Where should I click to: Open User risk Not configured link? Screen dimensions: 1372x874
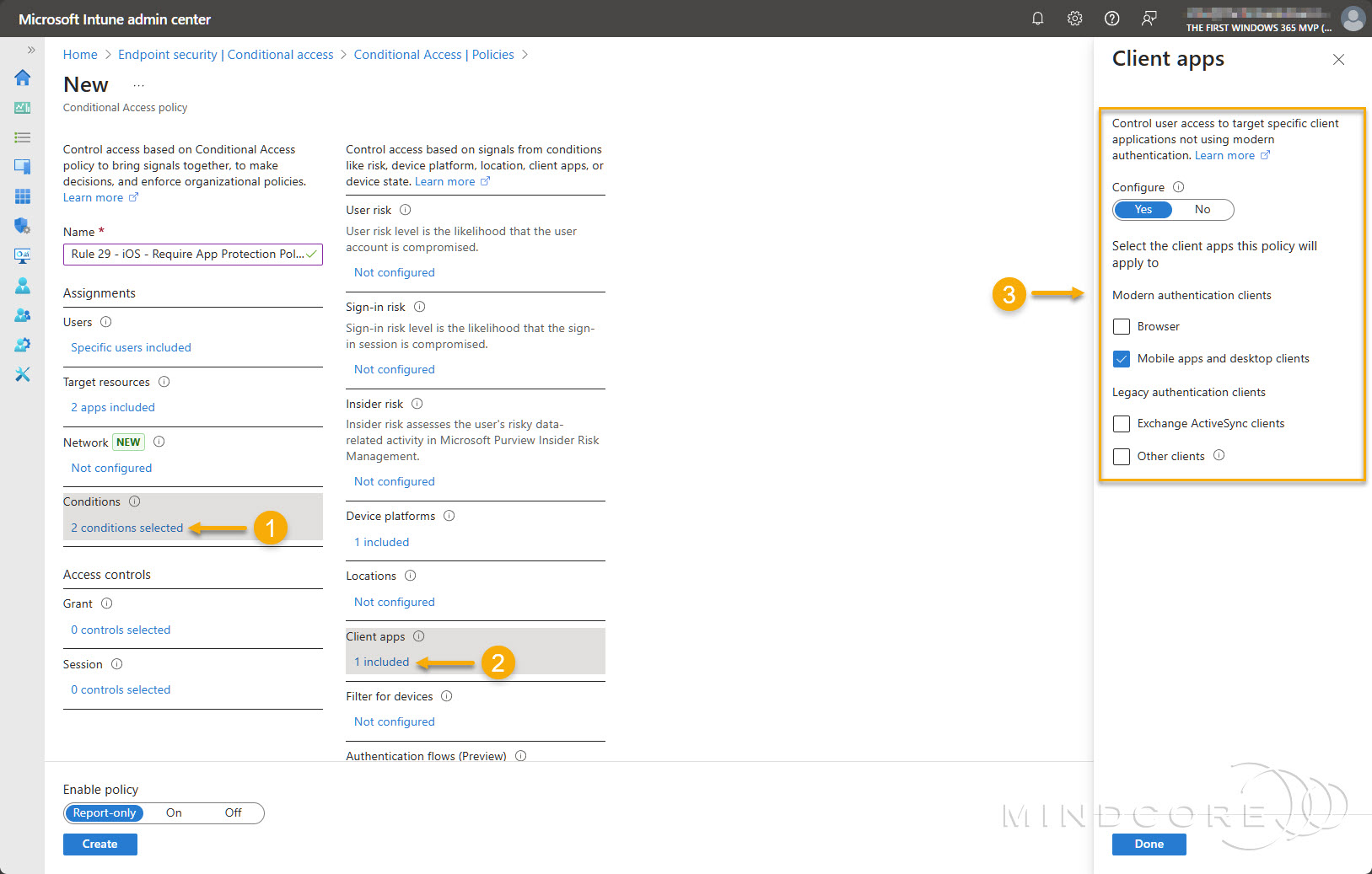(395, 272)
